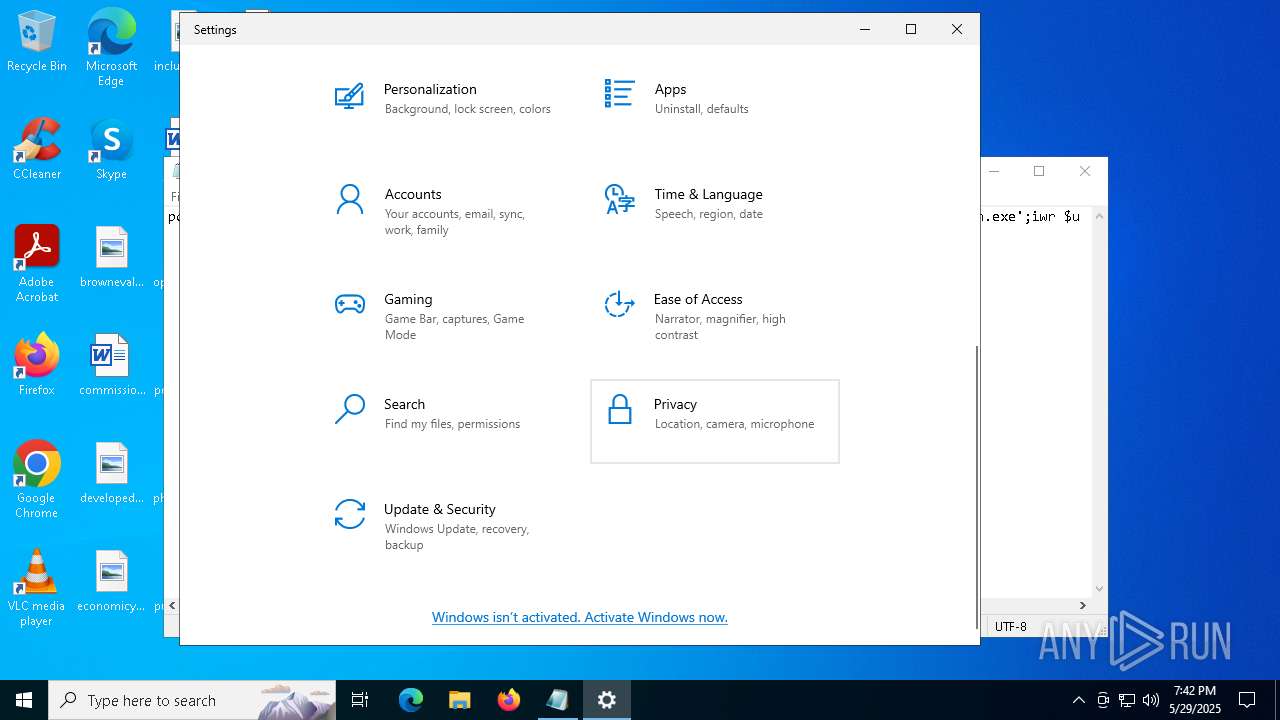Open Edge from the taskbar
This screenshot has width=1280, height=720.
tap(411, 700)
